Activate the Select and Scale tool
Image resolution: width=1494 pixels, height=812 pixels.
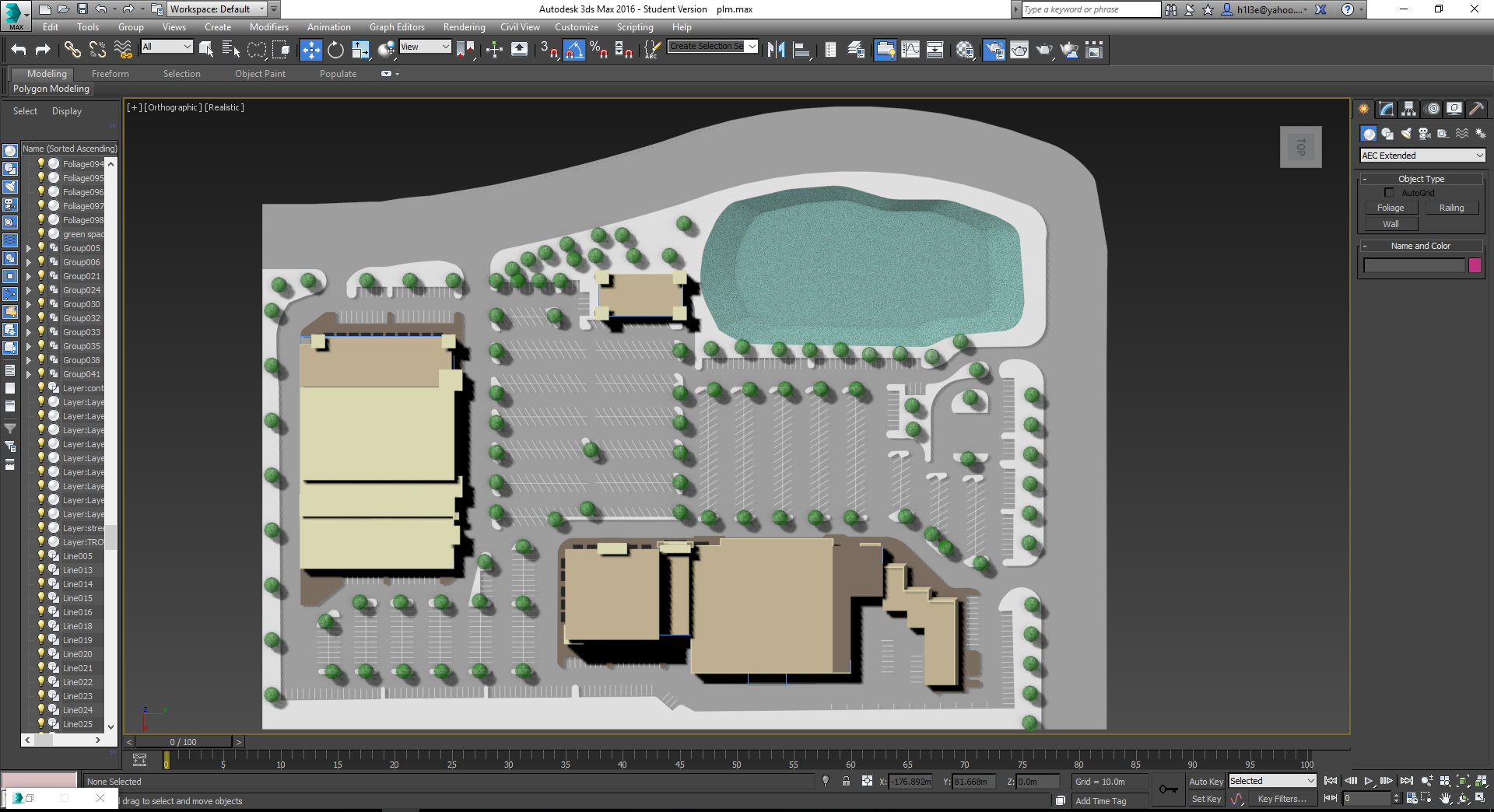360,50
